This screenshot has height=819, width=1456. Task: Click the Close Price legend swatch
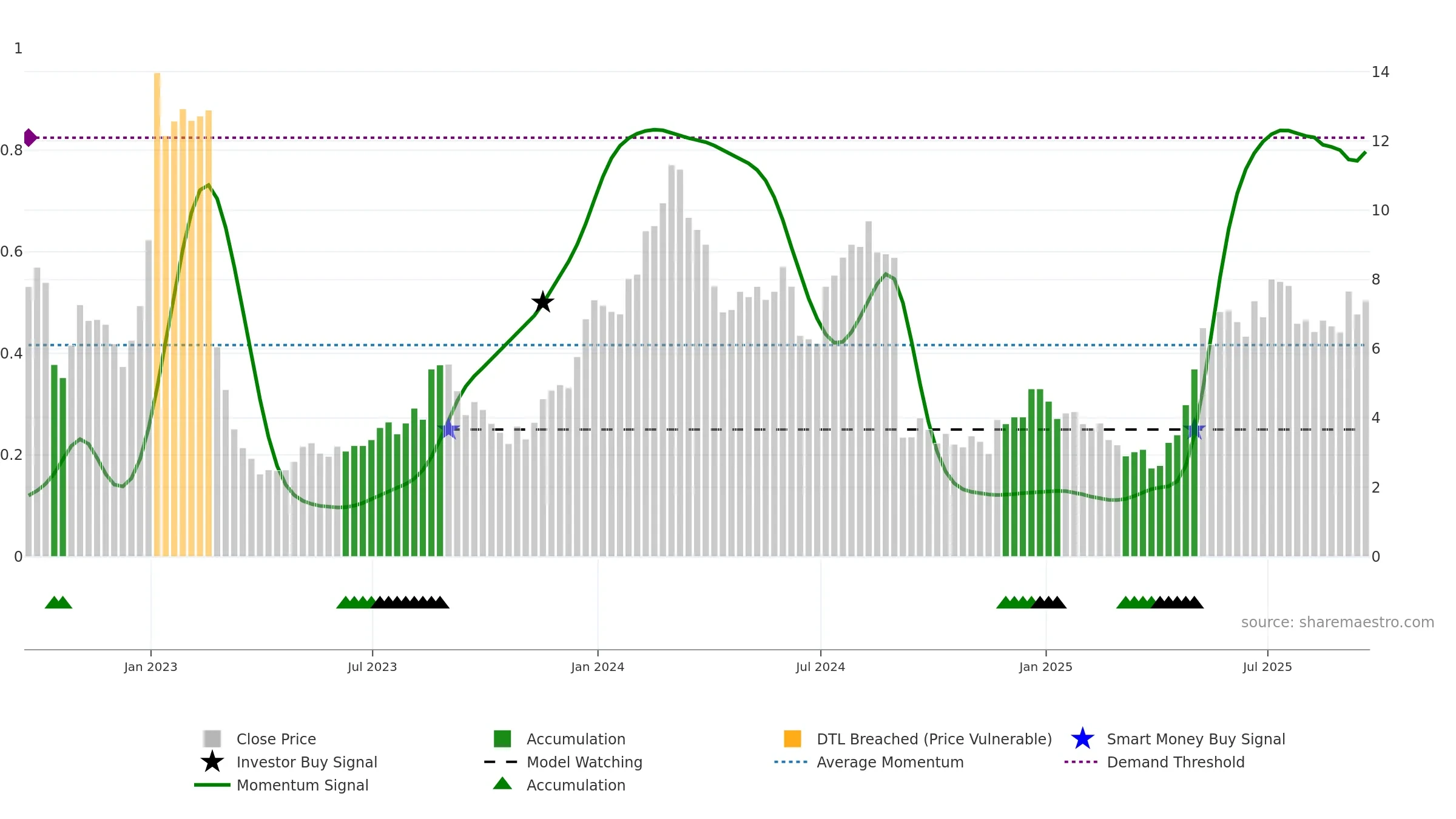212,738
